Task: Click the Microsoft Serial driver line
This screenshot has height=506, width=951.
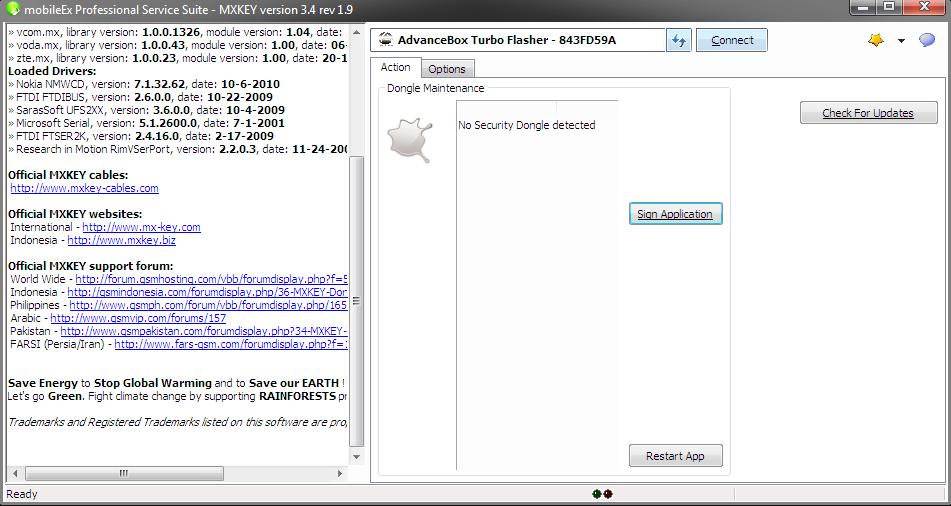Action: pyautogui.click(x=146, y=123)
